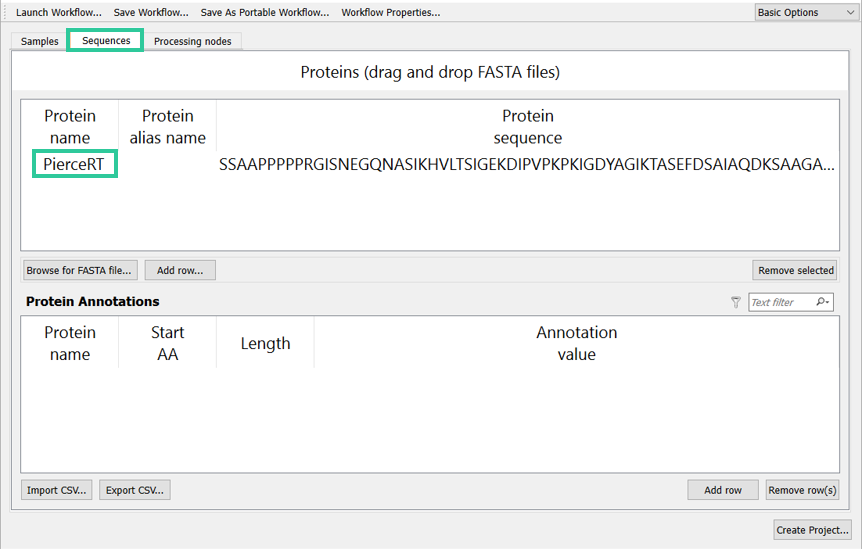Viewport: 862px width, 549px height.
Task: Click the magnifier search icon in Text filter
Action: tap(822, 302)
